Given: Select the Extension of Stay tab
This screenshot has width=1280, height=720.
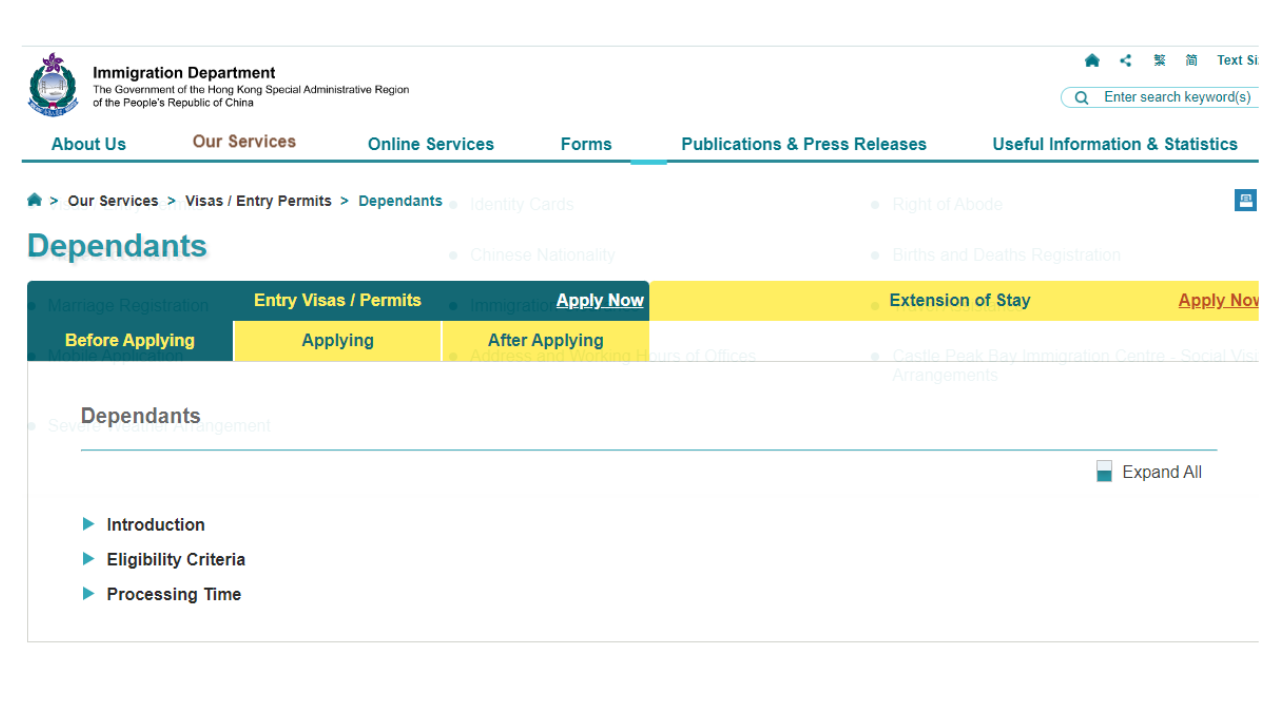Looking at the screenshot, I should (x=960, y=300).
